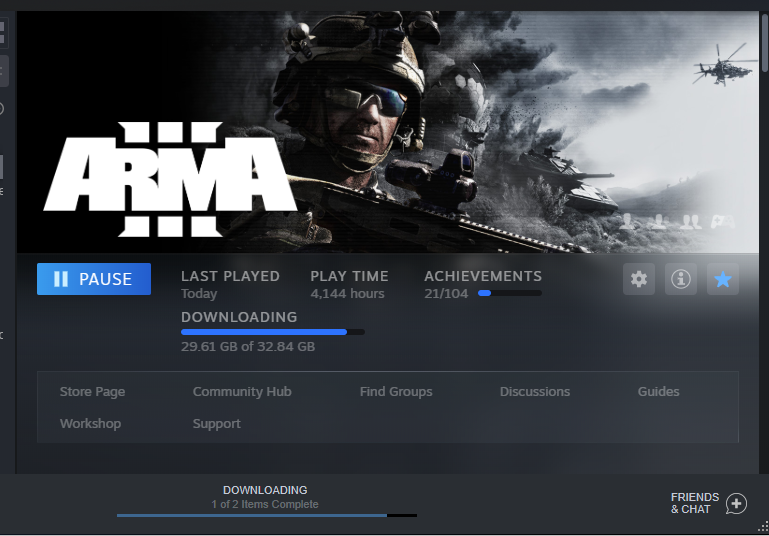This screenshot has width=769, height=536.
Task: Open the Guides link
Action: click(658, 392)
